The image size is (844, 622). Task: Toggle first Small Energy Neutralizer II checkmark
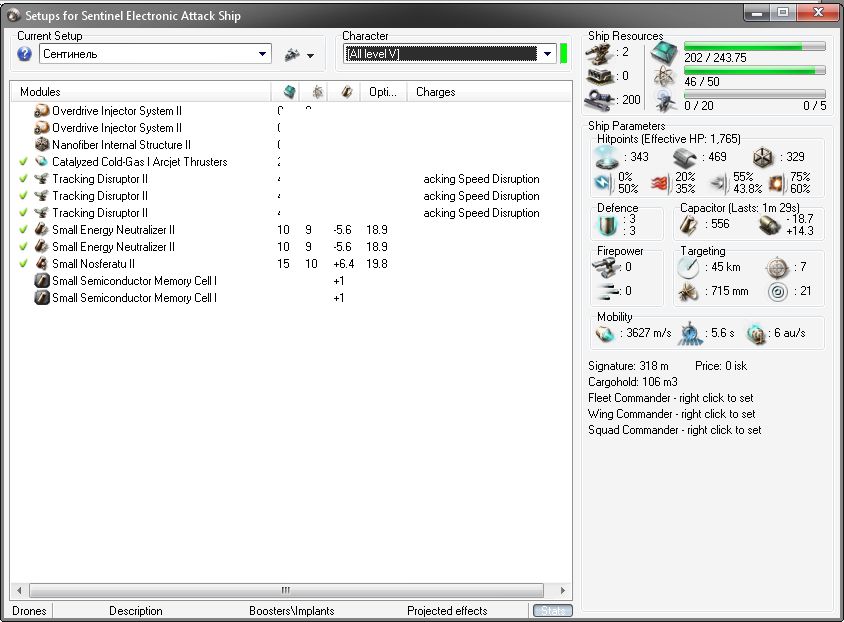(x=23, y=230)
